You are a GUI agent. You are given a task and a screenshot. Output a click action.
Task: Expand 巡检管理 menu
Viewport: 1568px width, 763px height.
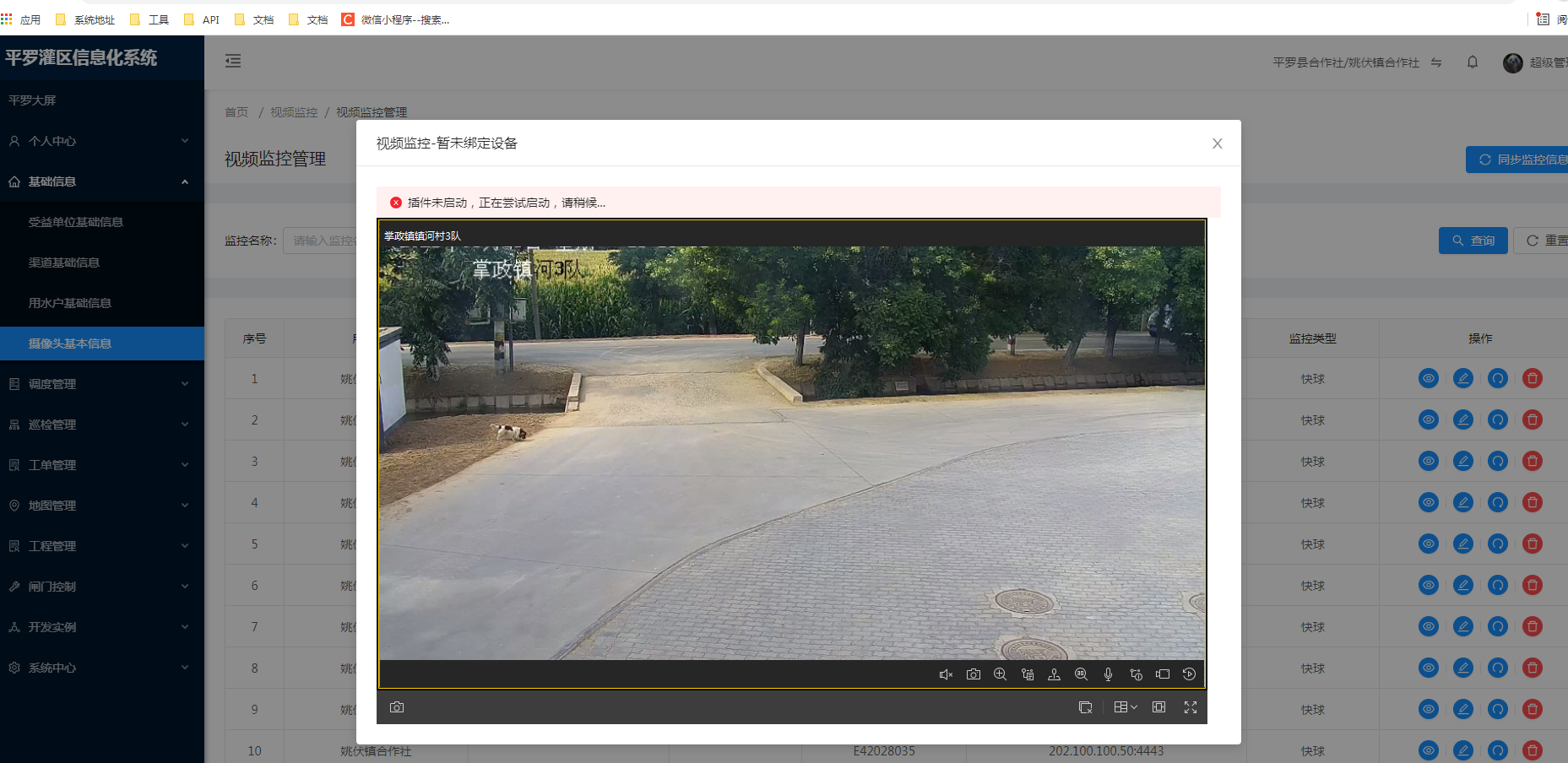pyautogui.click(x=102, y=425)
